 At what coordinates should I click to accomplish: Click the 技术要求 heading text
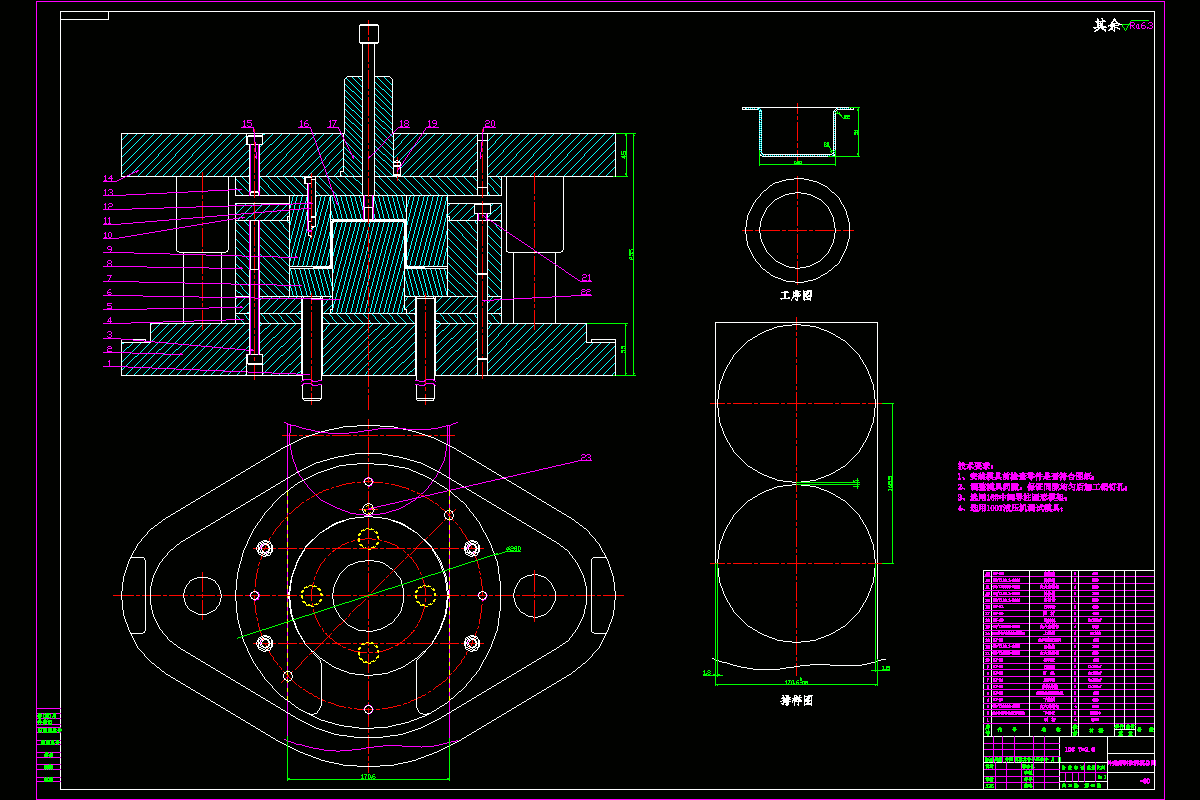[x=975, y=466]
